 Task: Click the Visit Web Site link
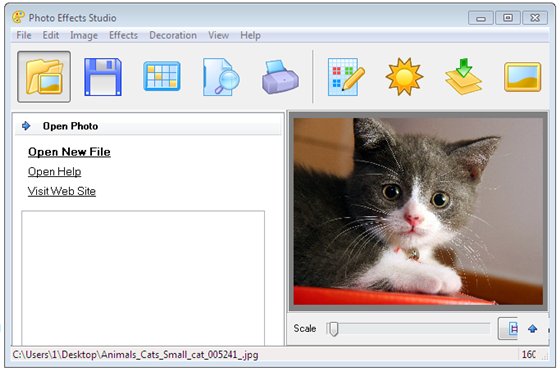pyautogui.click(x=62, y=191)
